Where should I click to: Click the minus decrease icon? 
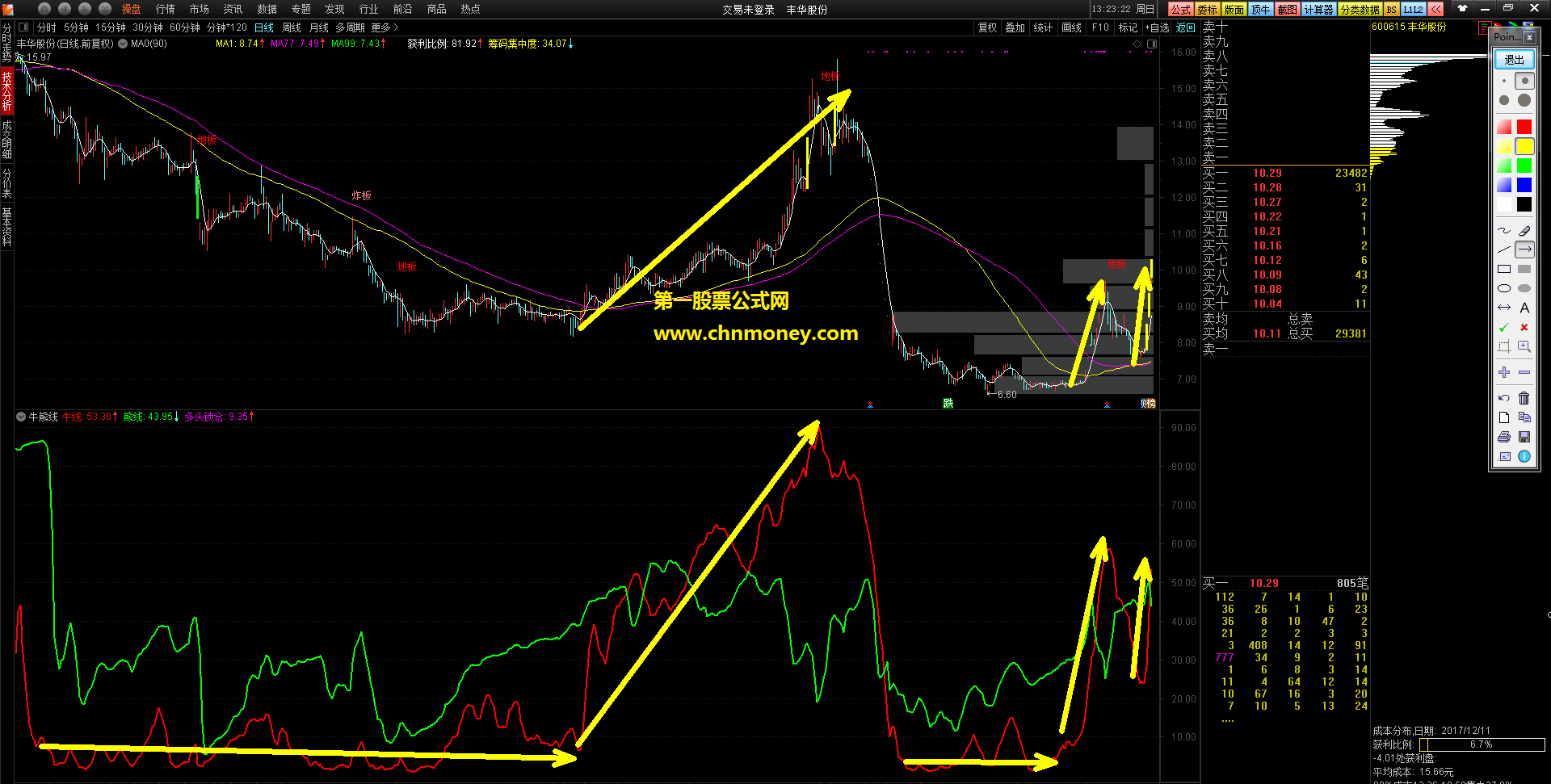(x=1524, y=373)
